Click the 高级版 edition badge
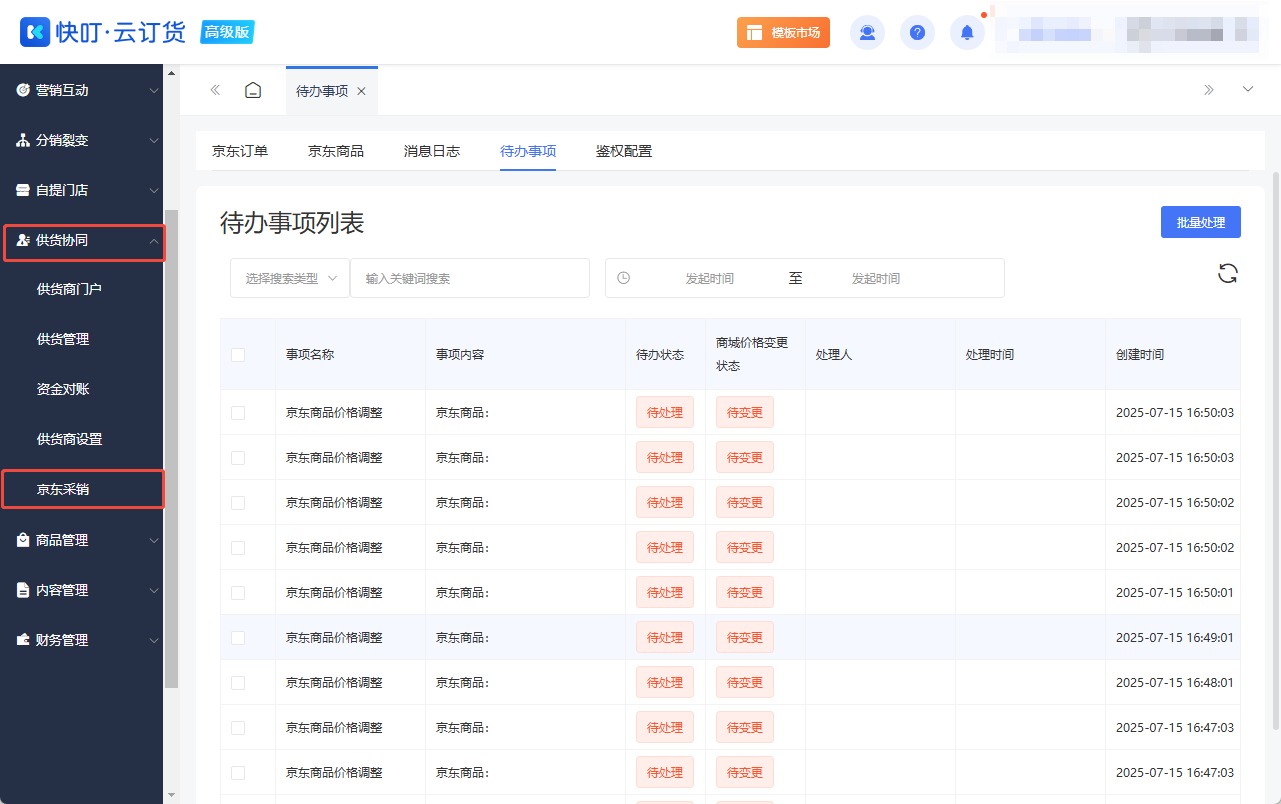 click(227, 32)
